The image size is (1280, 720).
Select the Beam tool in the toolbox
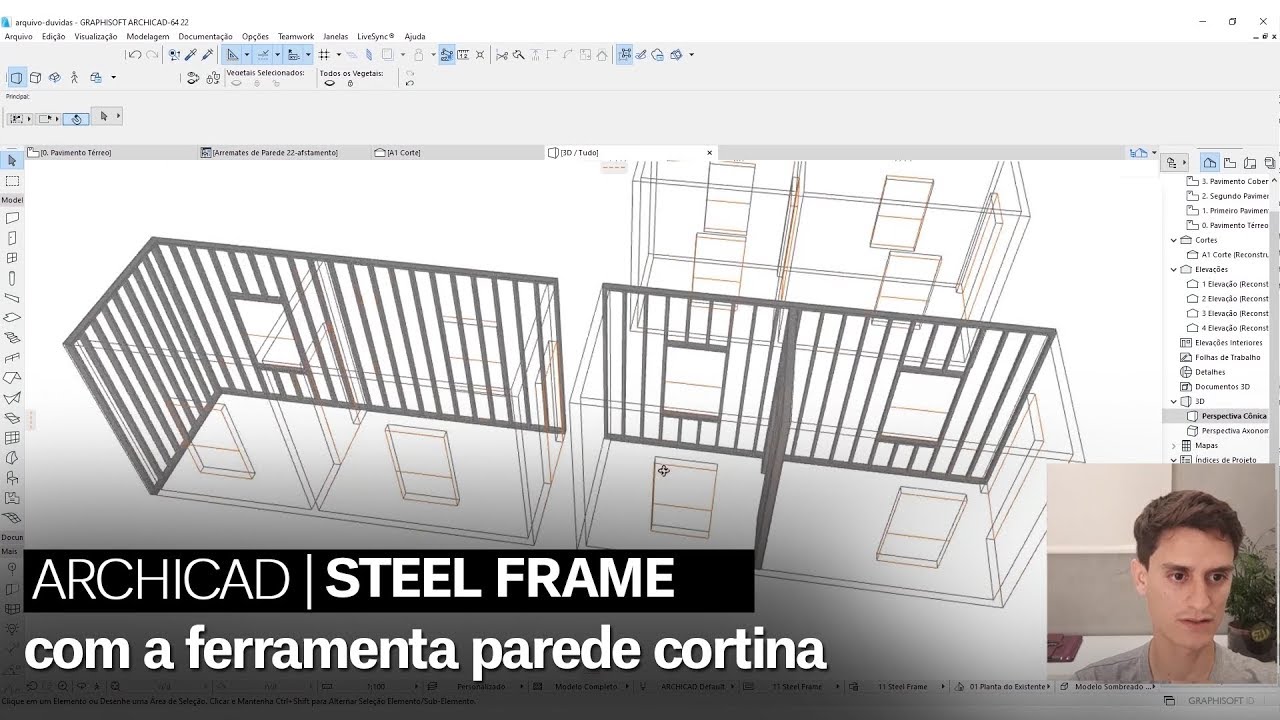tap(12, 298)
